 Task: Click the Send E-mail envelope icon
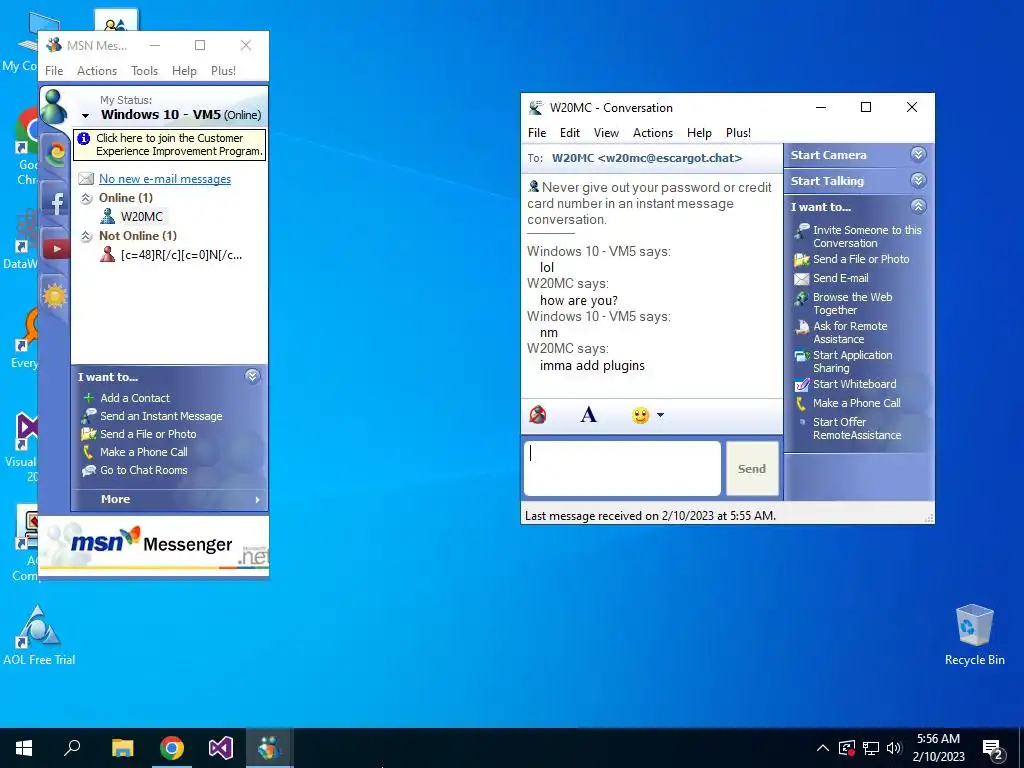coord(801,279)
